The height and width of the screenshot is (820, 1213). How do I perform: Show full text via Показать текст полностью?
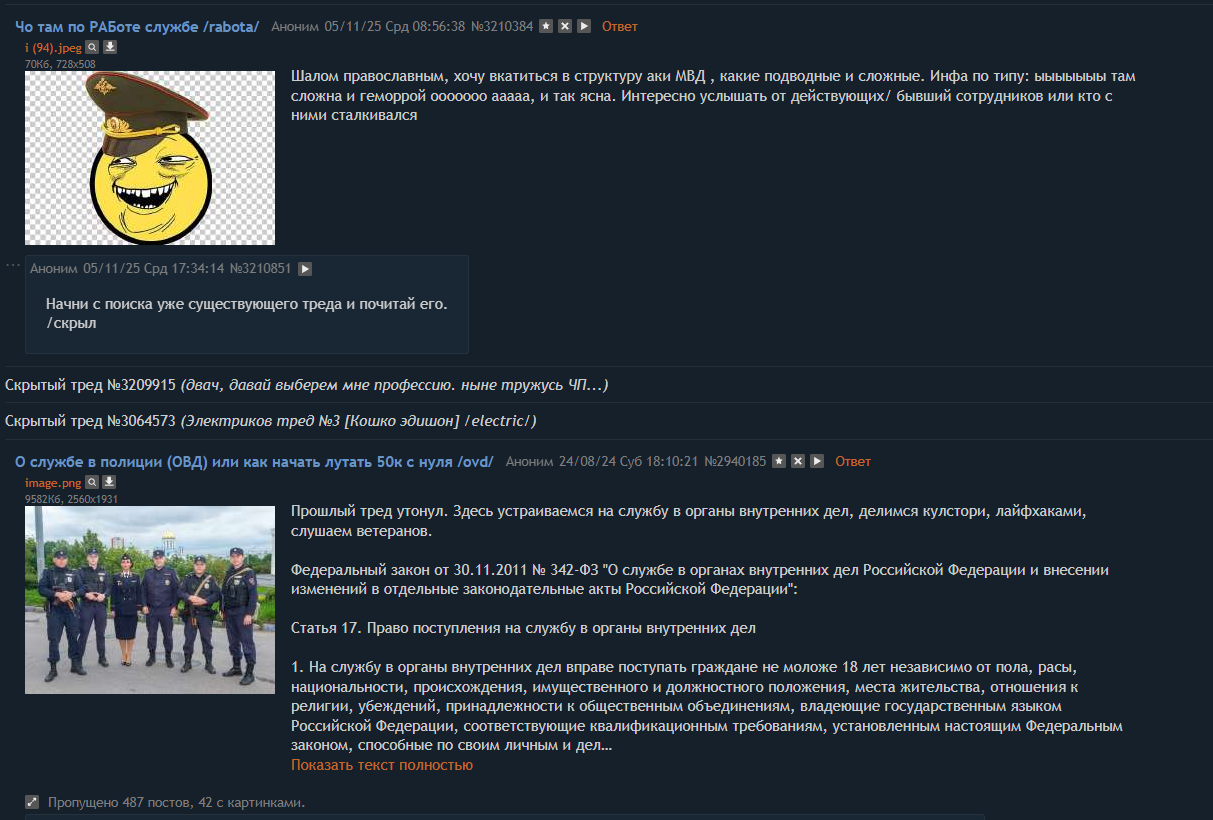[382, 765]
